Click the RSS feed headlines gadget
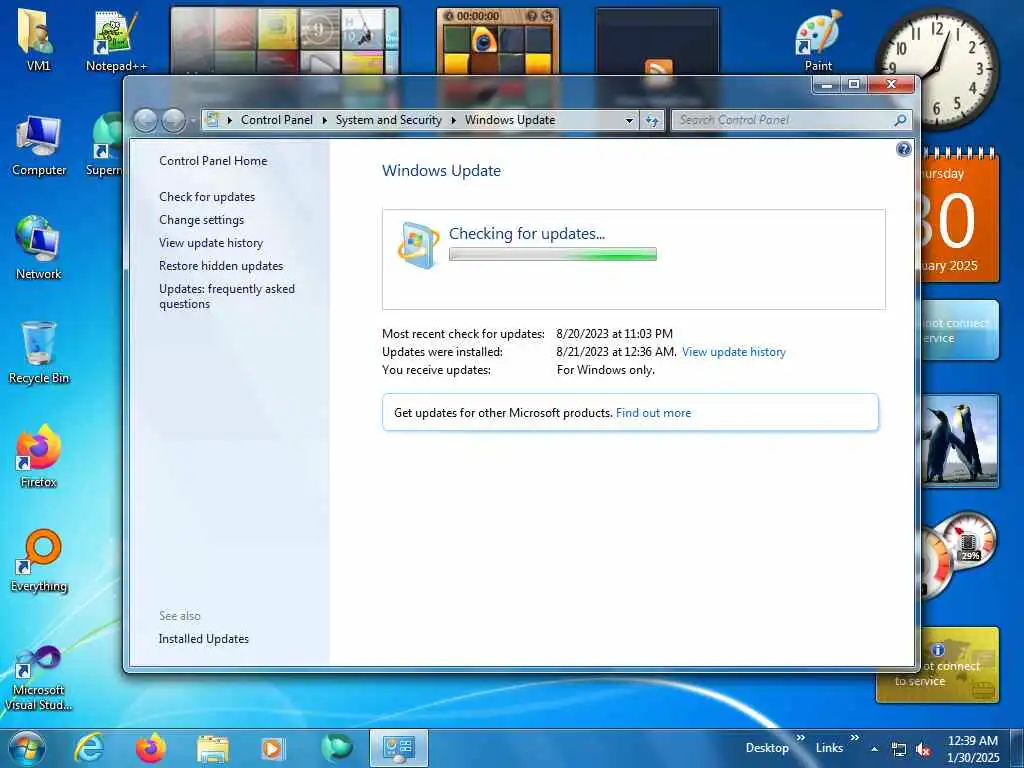1024x768 pixels. (657, 42)
